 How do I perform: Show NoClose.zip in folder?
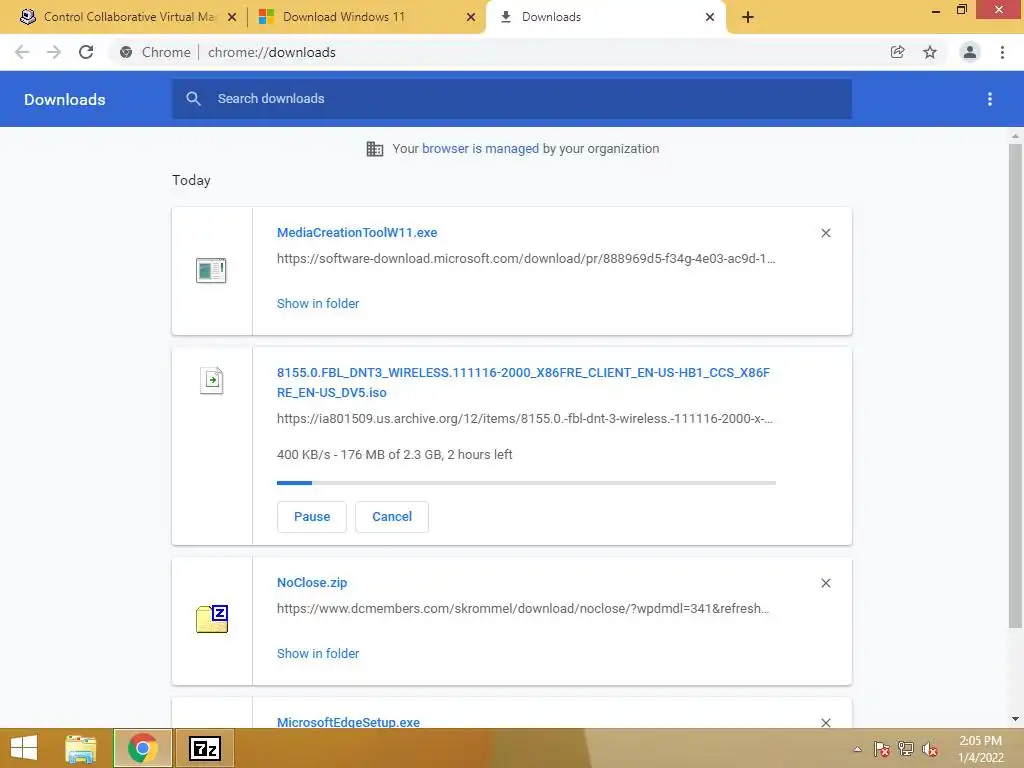[318, 654]
